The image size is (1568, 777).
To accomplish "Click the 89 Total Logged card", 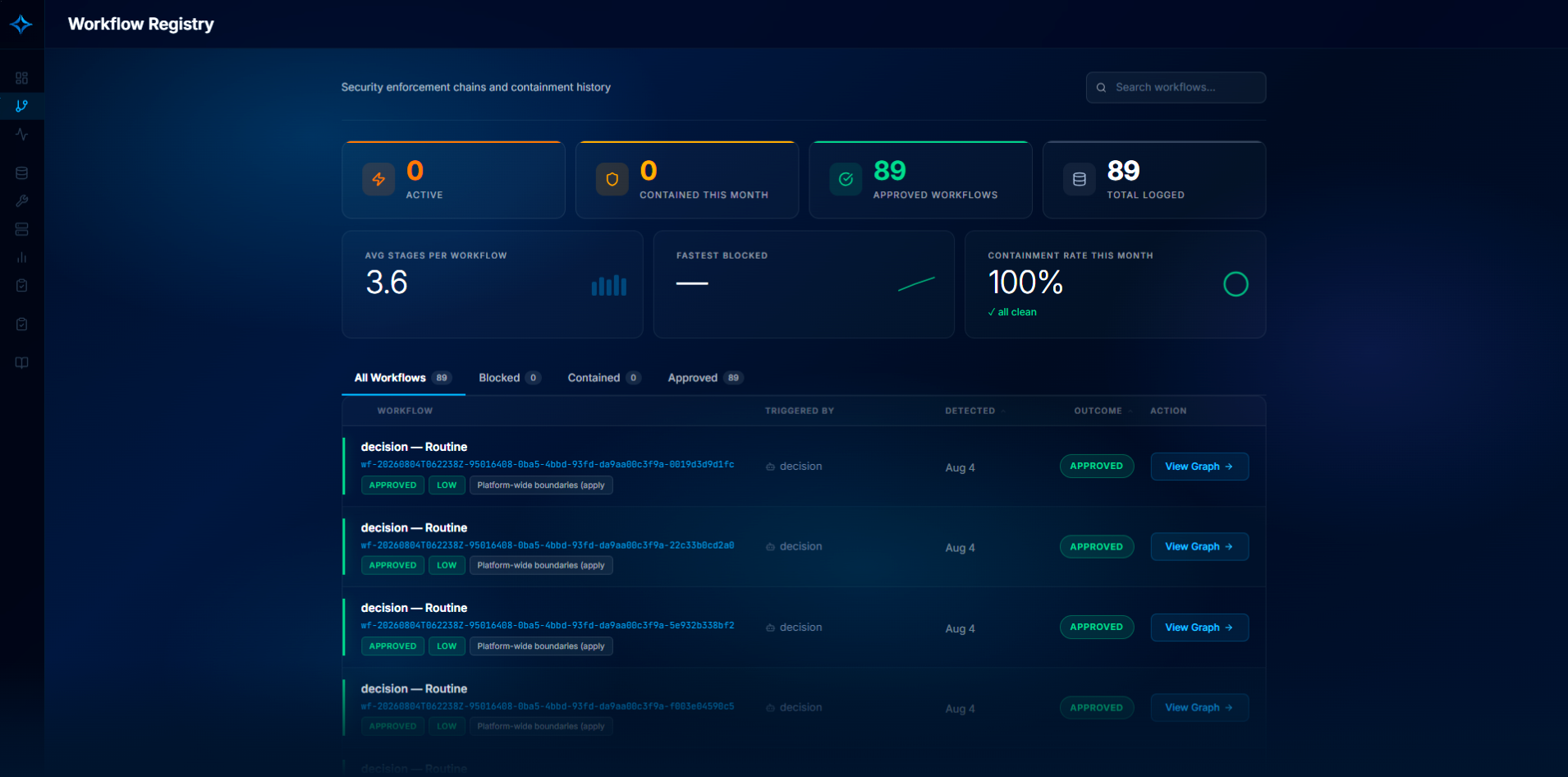I will tap(1154, 180).
